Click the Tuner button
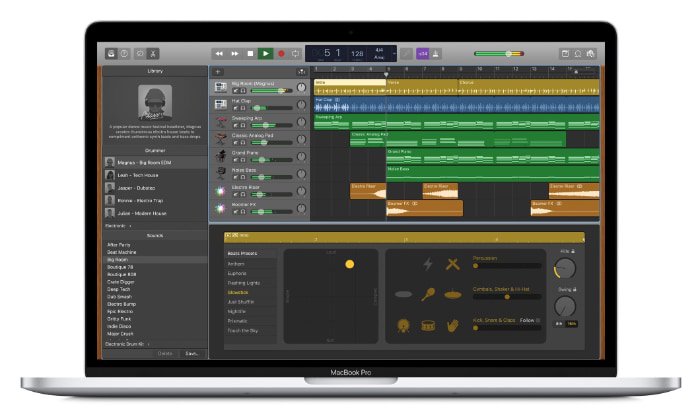700x409 pixels. 406,54
